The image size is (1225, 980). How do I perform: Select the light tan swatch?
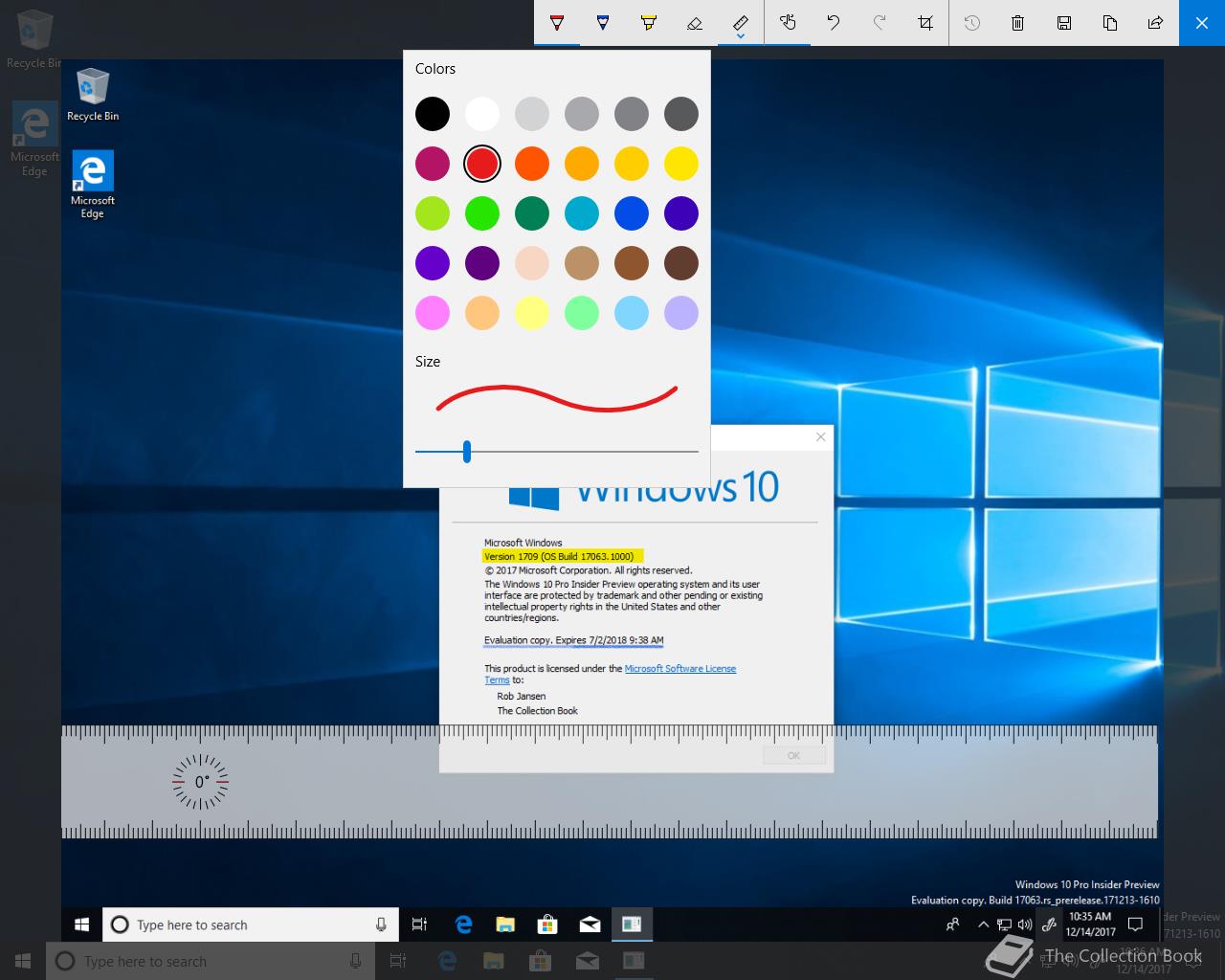(582, 263)
